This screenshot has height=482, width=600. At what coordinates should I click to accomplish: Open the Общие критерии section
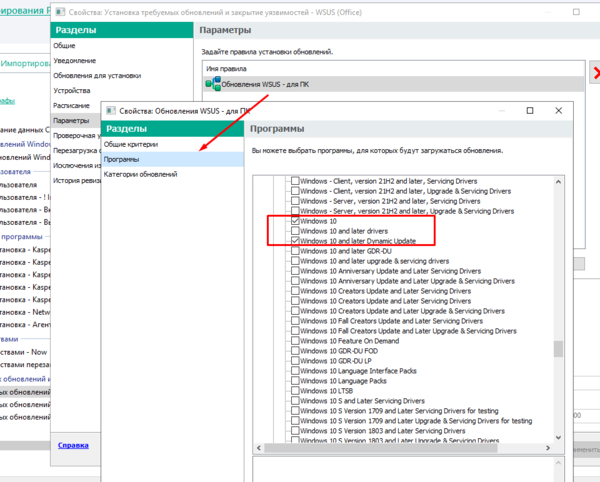click(x=130, y=145)
